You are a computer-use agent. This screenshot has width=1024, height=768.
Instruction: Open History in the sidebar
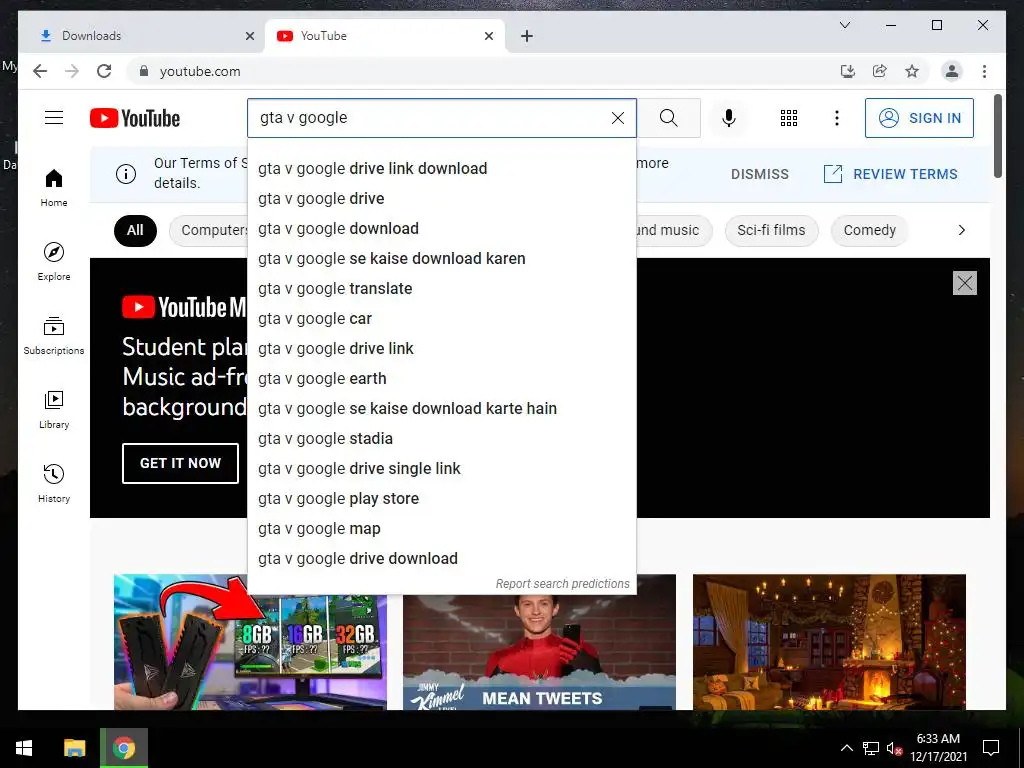coord(54,483)
